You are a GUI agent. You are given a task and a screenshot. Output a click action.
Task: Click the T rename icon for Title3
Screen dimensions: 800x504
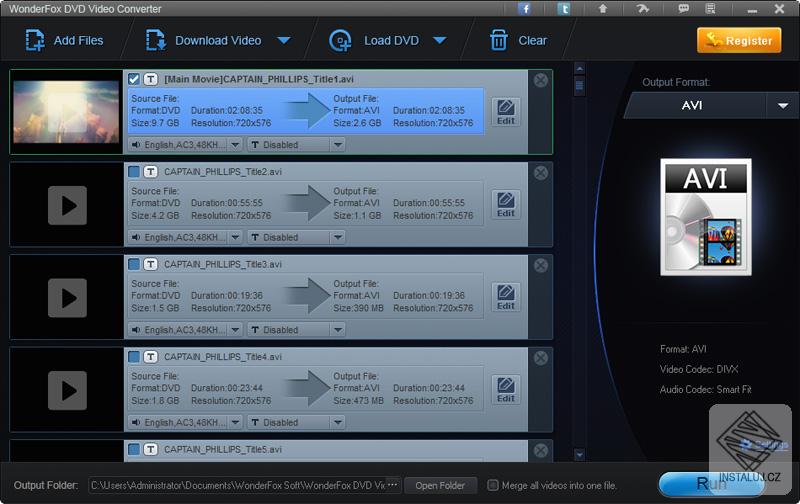[150, 264]
